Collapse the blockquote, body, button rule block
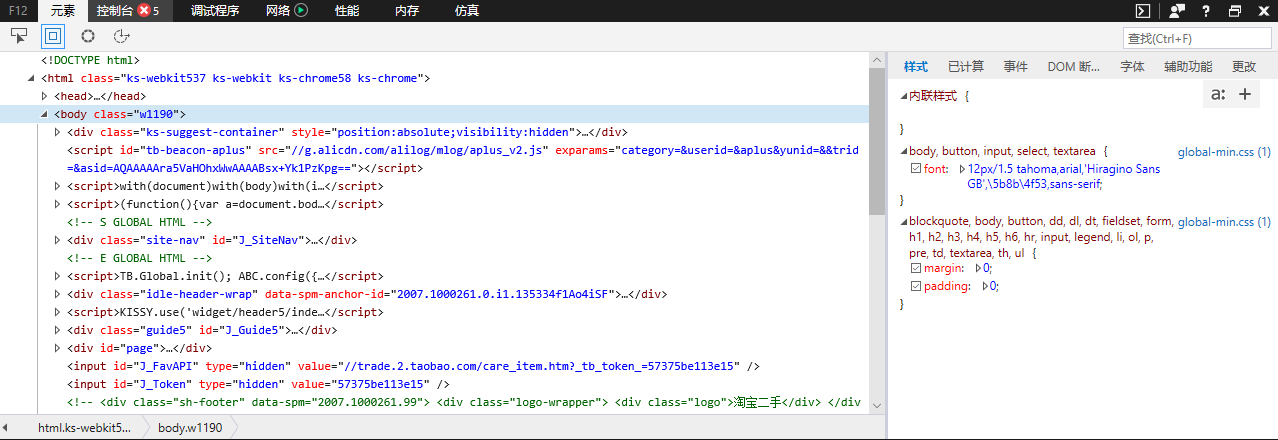This screenshot has width=1278, height=440. pyautogui.click(x=902, y=222)
